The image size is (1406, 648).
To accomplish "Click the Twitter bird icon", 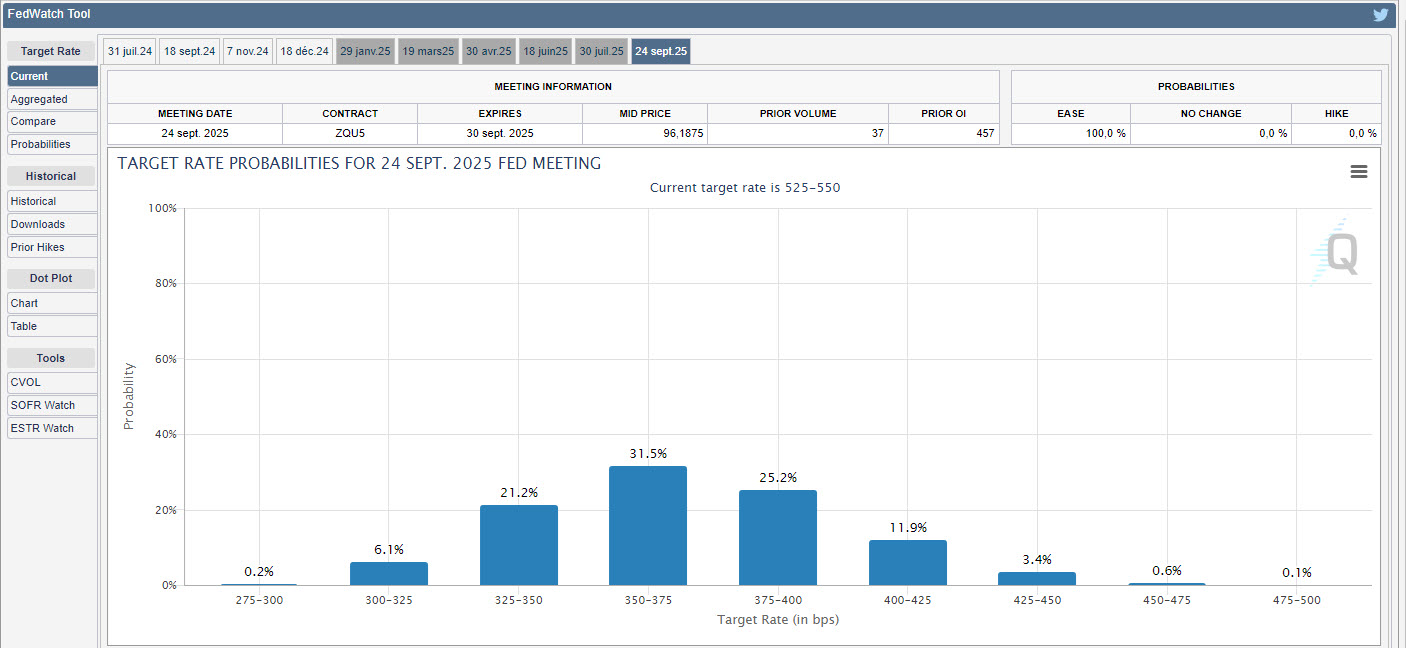I will [x=1381, y=15].
